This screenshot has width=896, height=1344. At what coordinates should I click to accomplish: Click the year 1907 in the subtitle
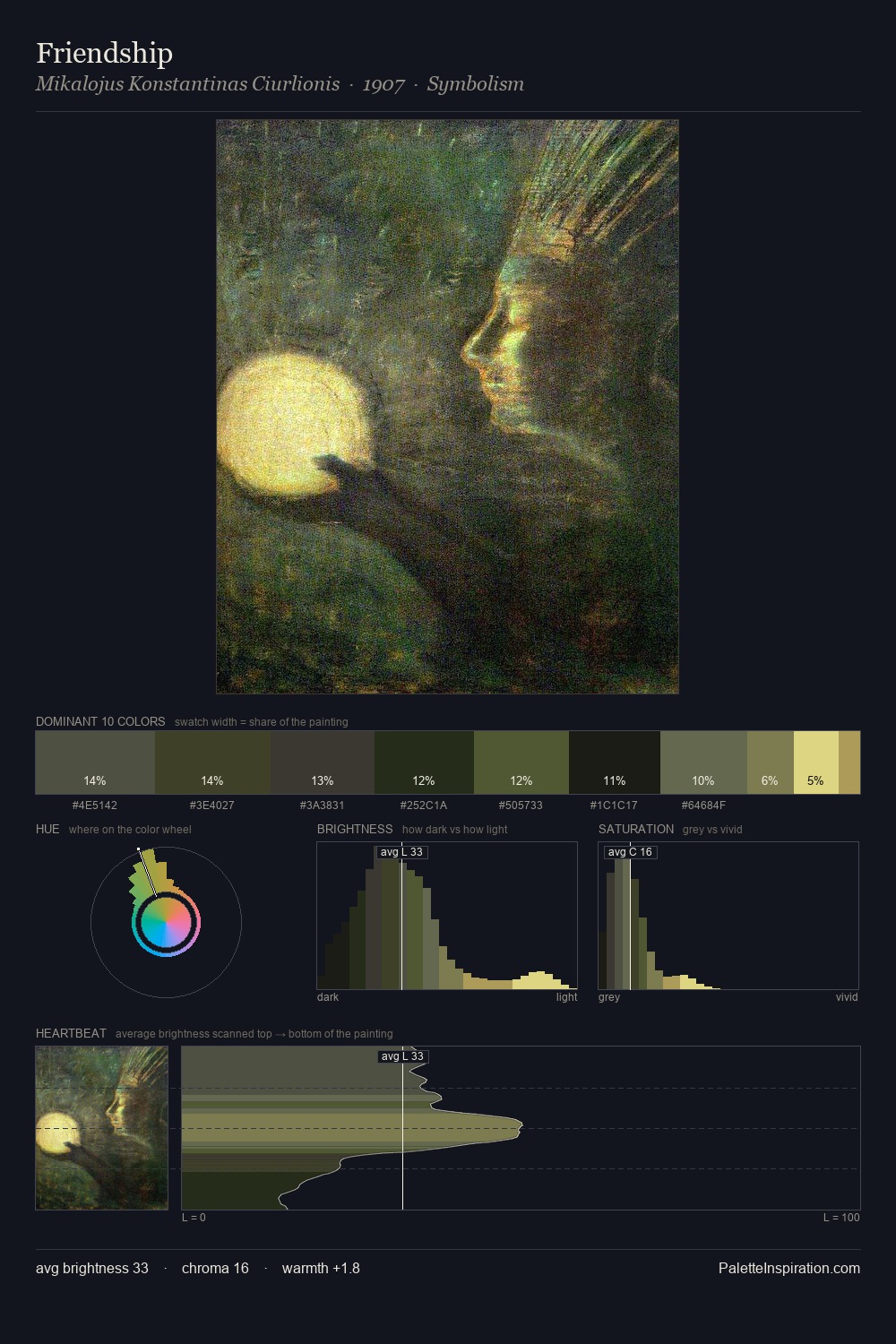383,84
